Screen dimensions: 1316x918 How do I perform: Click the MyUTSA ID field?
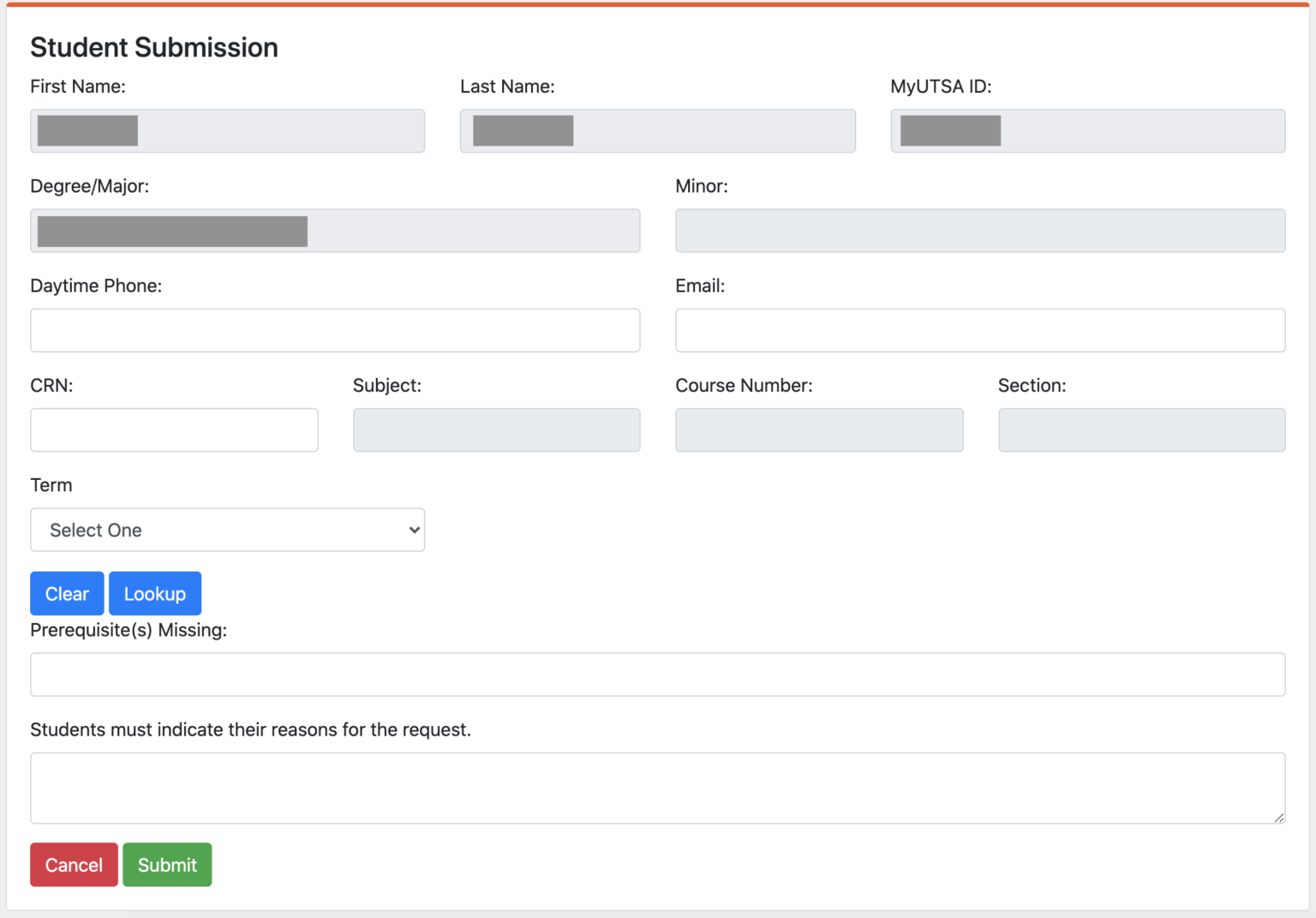1087,131
